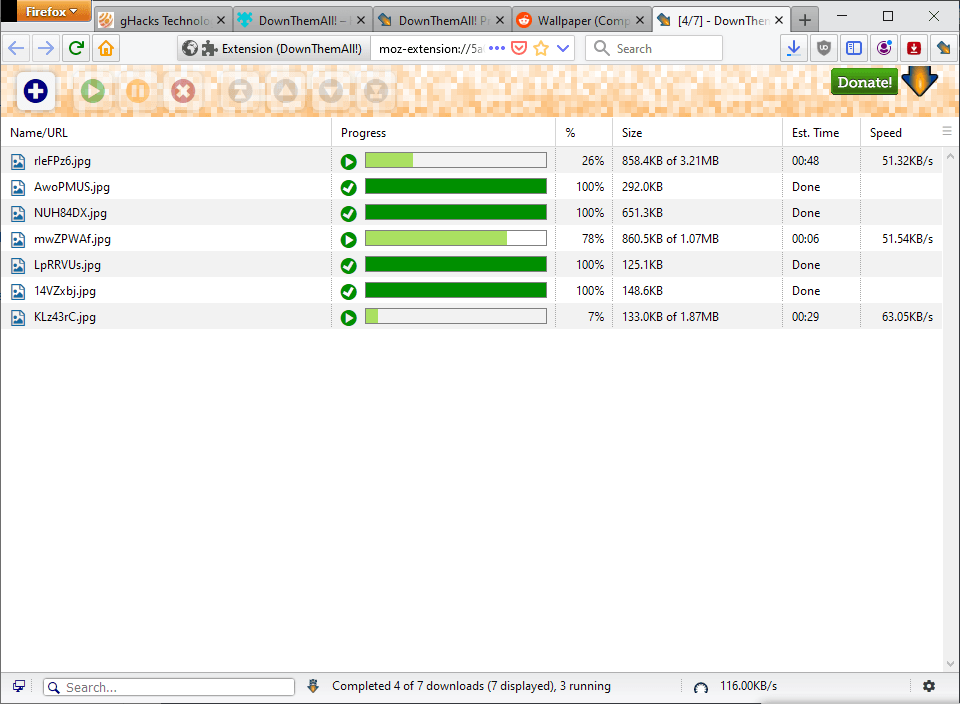Click the uBlock Origin shield icon
The width and height of the screenshot is (960, 704).
823,48
